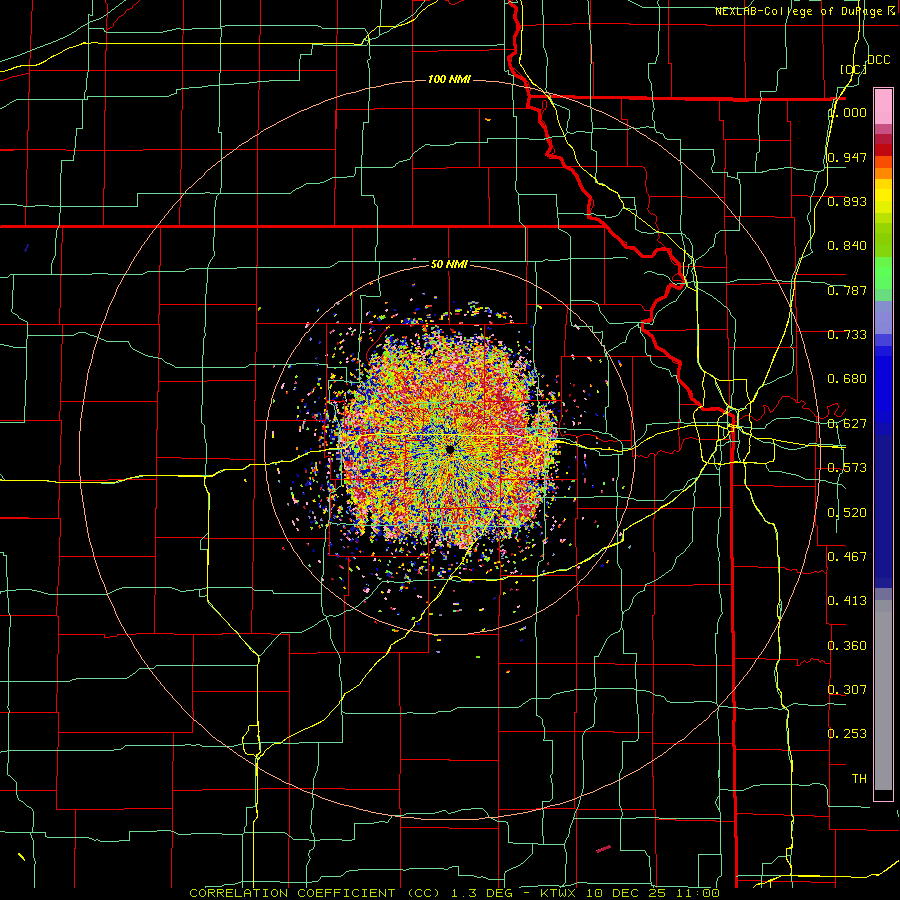
Task: Click the '[CC]' label above the color scale
Action: click(853, 69)
